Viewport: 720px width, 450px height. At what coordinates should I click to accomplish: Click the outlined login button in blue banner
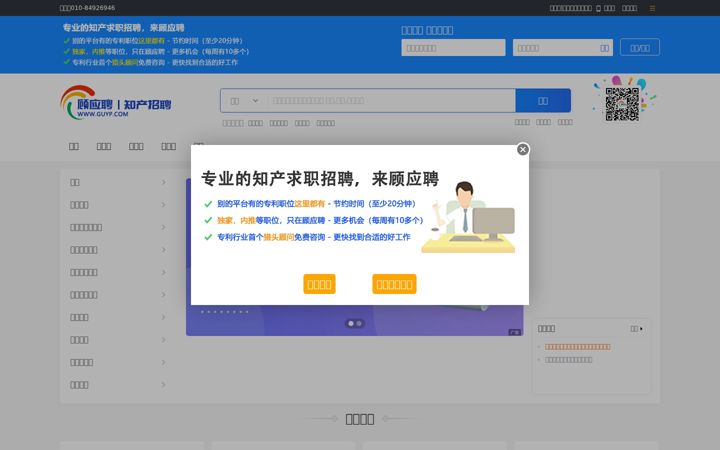[640, 47]
